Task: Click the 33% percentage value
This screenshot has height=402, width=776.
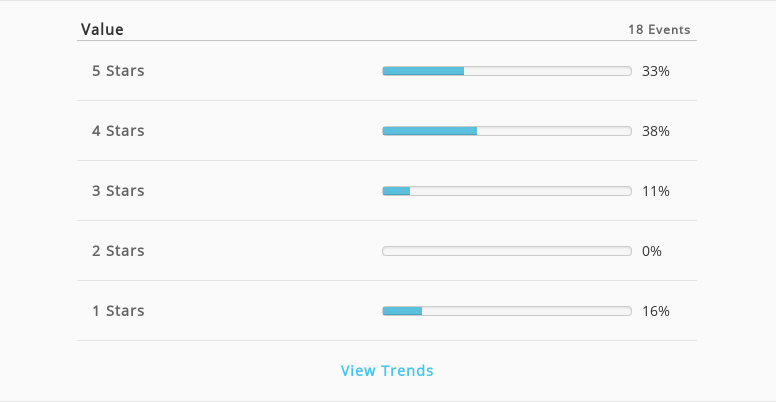Action: click(x=656, y=71)
